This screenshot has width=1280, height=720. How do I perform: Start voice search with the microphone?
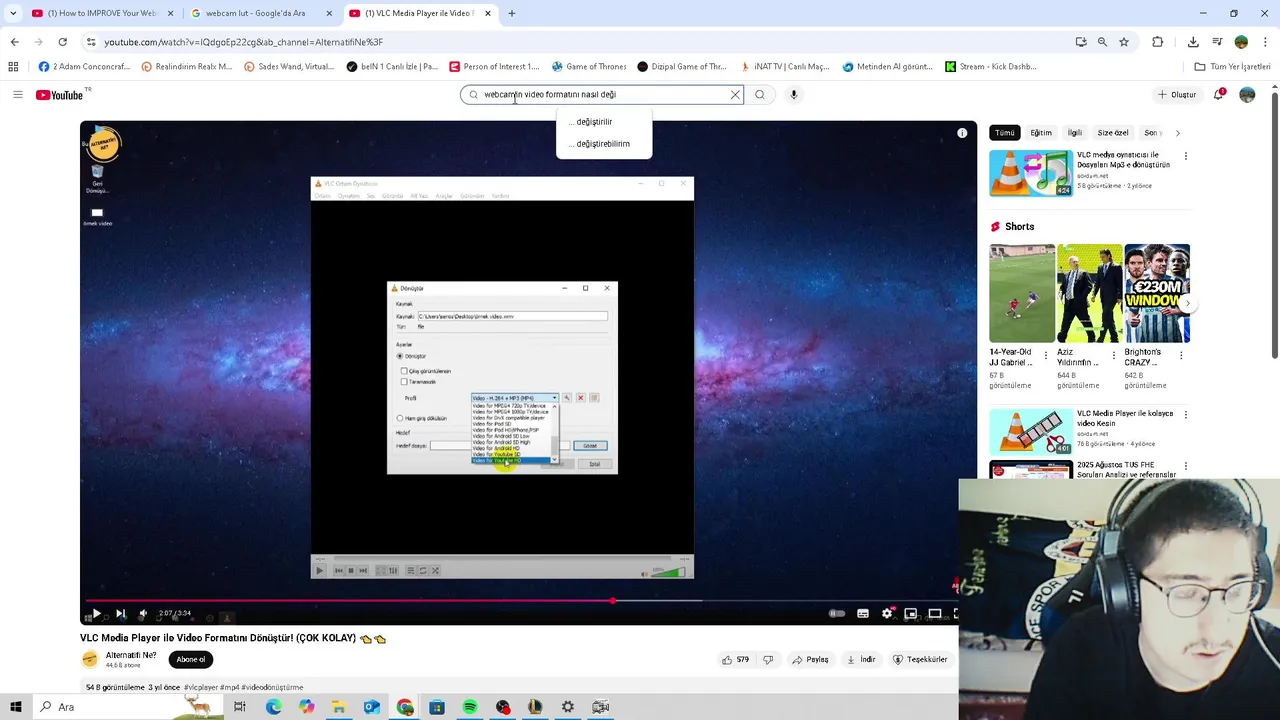click(x=794, y=95)
